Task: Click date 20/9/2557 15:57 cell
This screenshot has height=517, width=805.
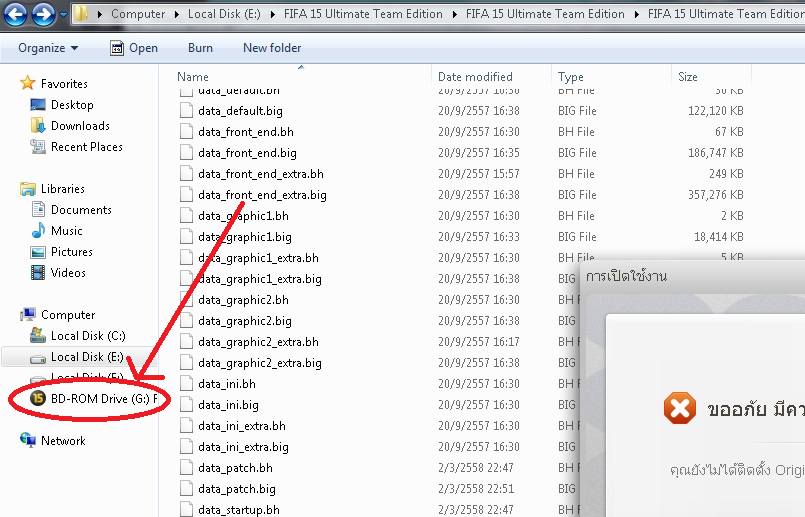Action: click(478, 174)
